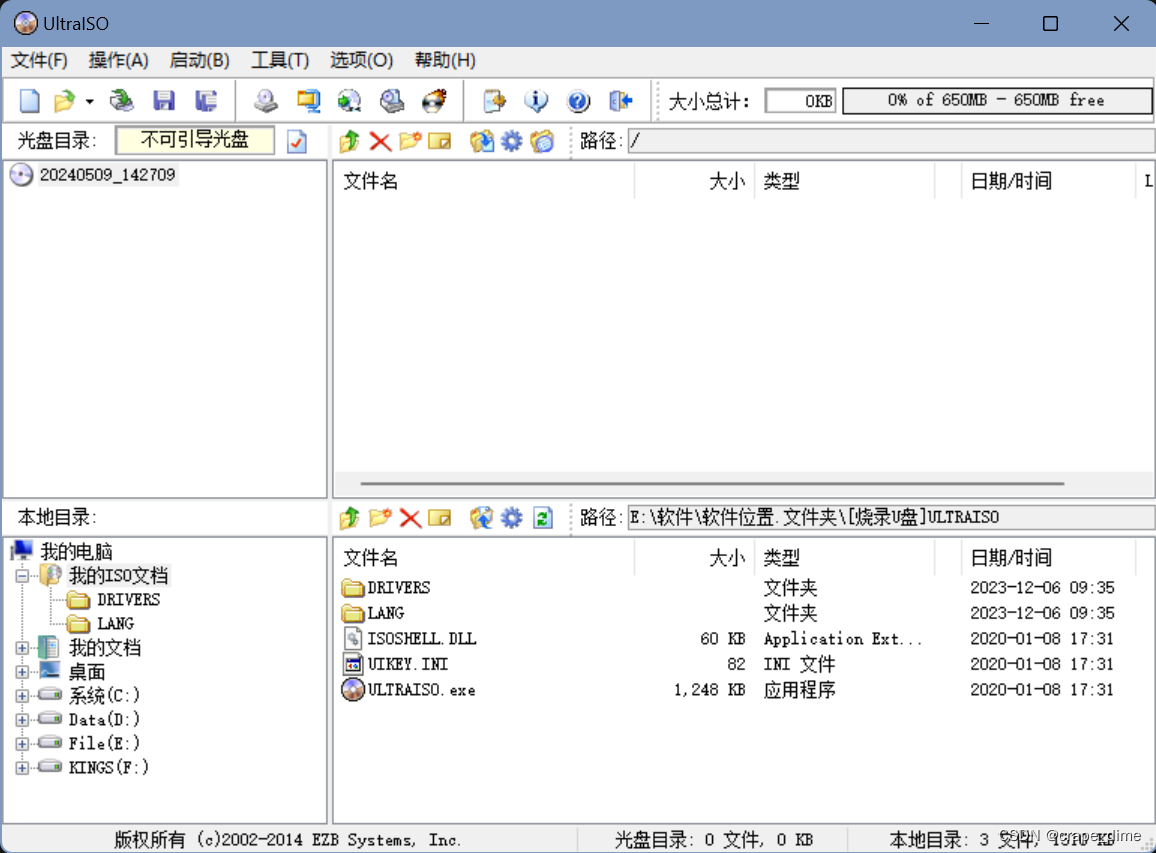Select ISOSHELL.DLL in the file list
Screen dimensions: 1156x853
(x=422, y=638)
